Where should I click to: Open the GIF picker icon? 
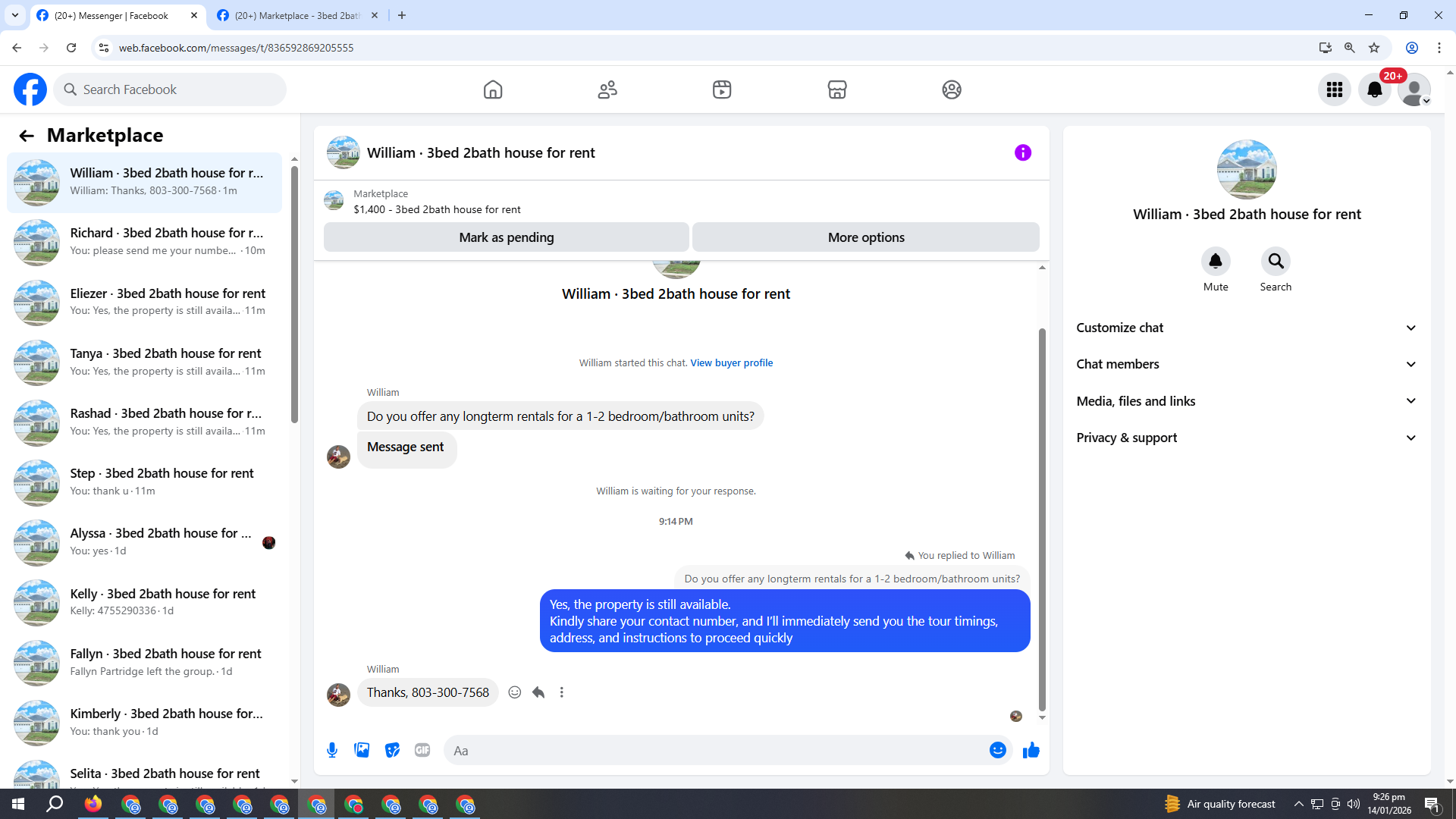click(422, 750)
